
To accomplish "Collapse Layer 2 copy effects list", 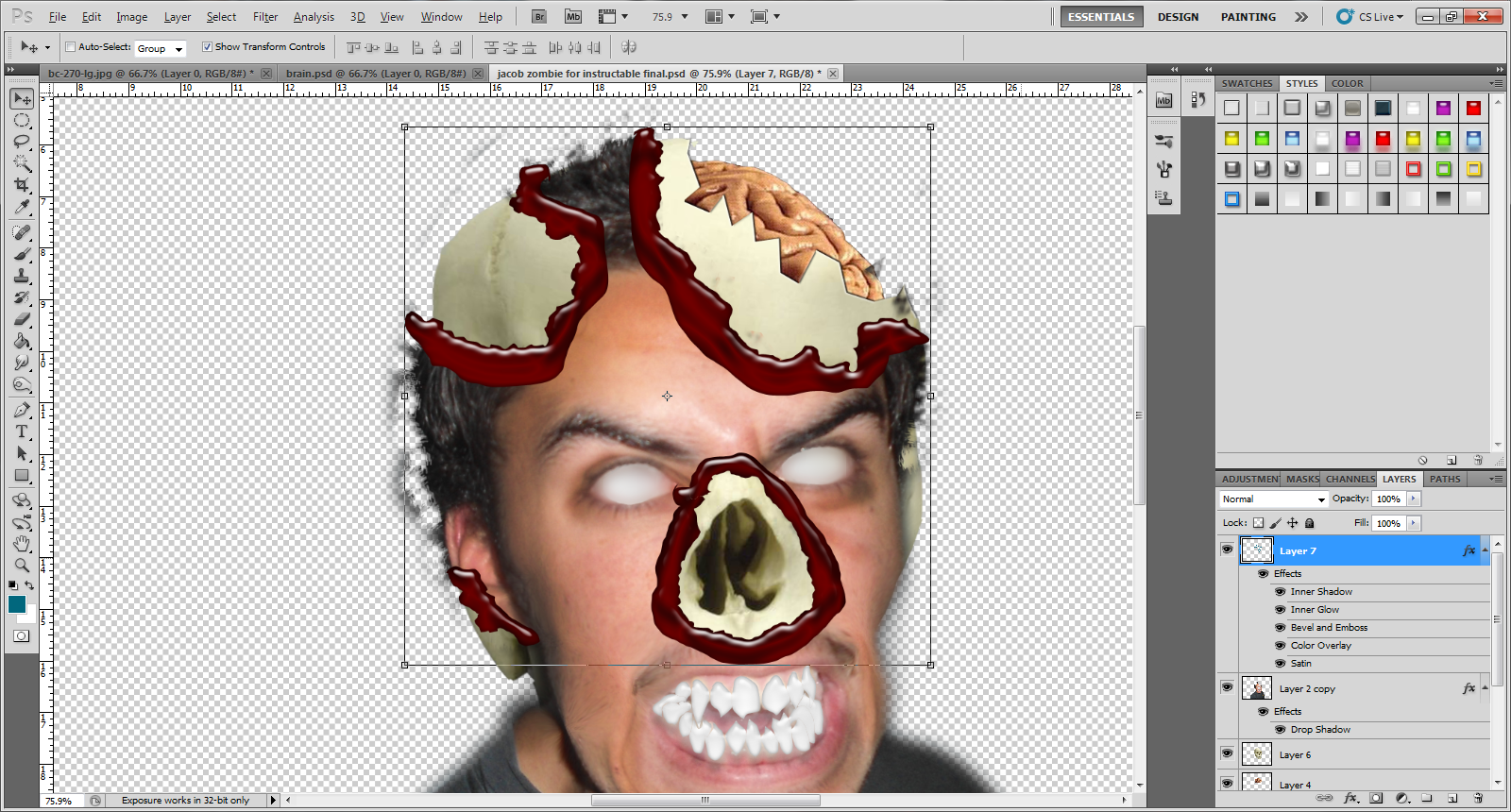I will coord(1485,687).
